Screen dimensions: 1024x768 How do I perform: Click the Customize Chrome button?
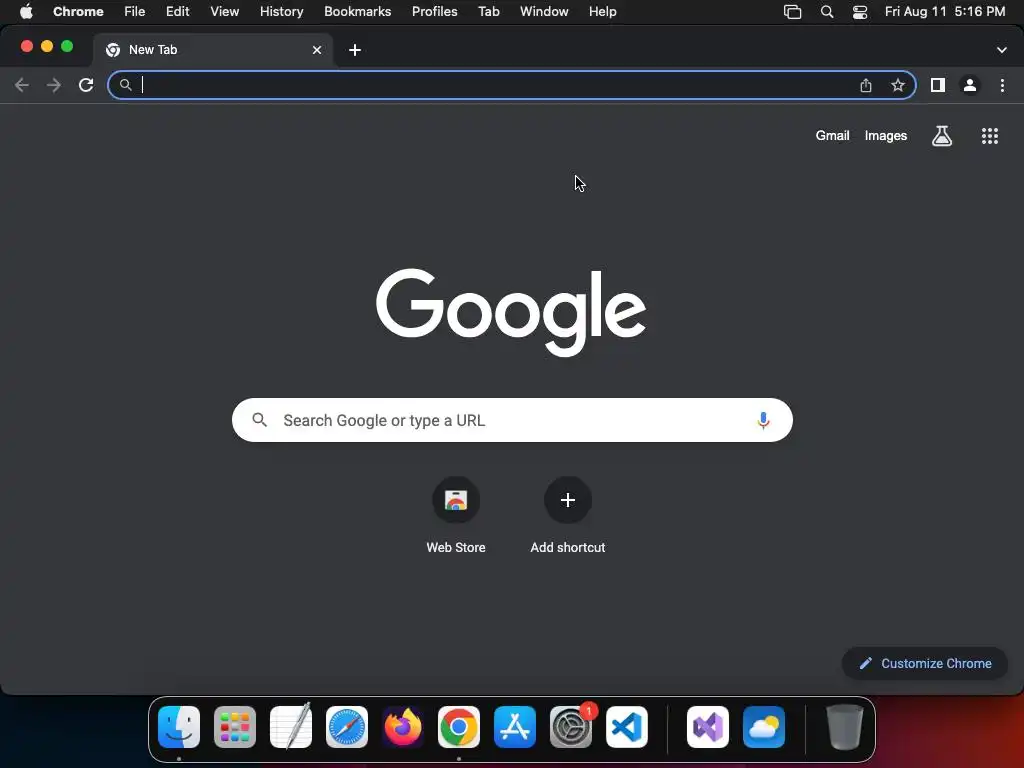(925, 664)
